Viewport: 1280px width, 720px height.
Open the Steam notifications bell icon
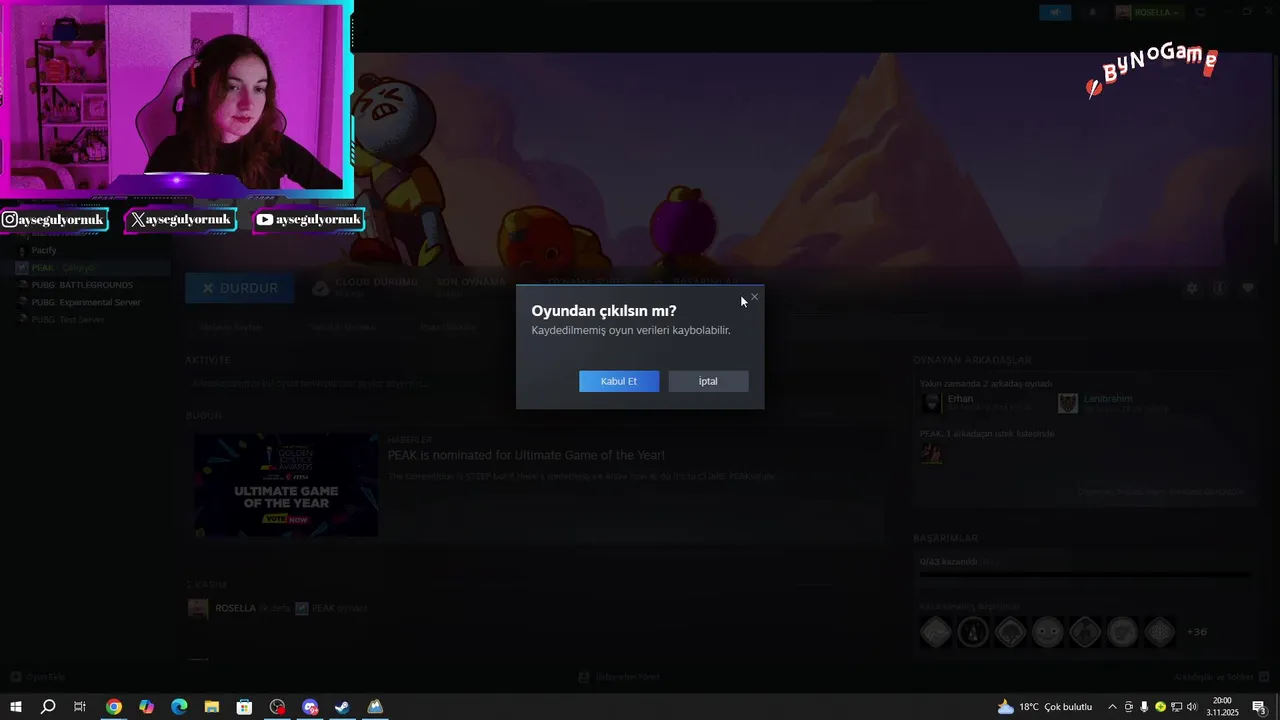click(1092, 12)
